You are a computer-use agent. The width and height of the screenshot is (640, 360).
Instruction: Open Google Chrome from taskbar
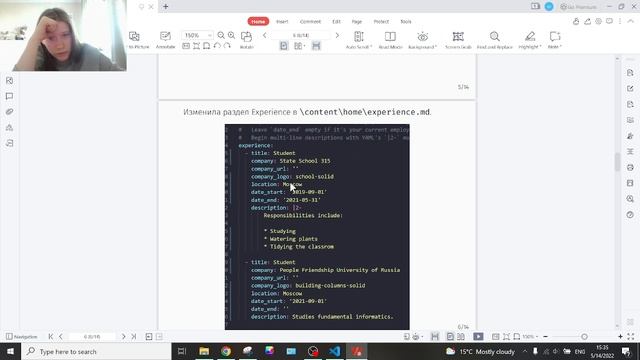click(x=226, y=351)
